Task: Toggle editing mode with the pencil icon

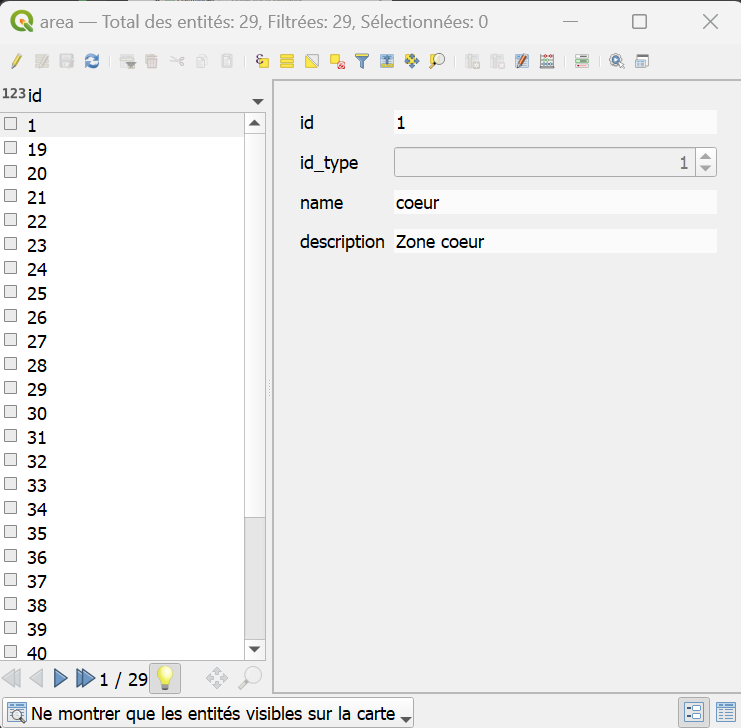Action: point(17,61)
